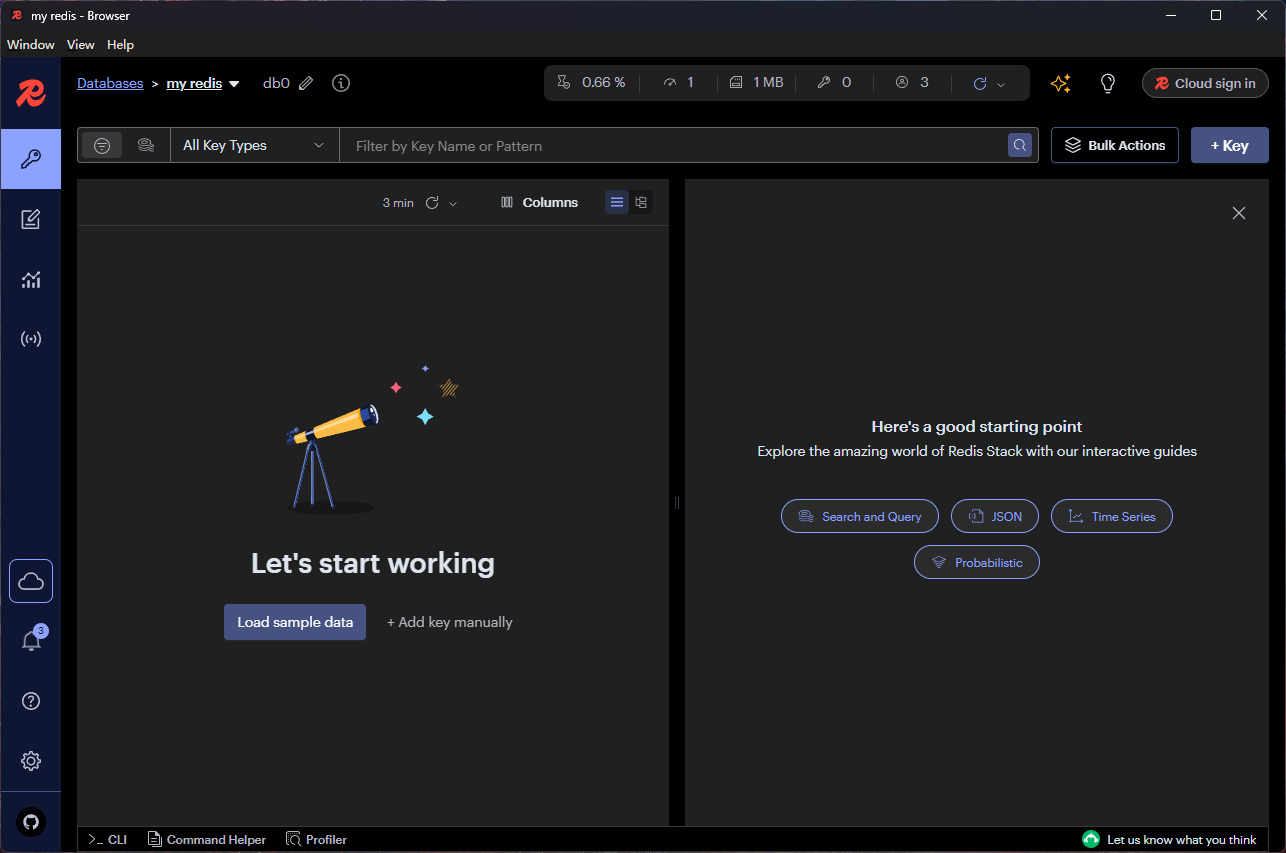The height and width of the screenshot is (853, 1286).
Task: Refresh key list icon next to 3 min
Action: (432, 202)
